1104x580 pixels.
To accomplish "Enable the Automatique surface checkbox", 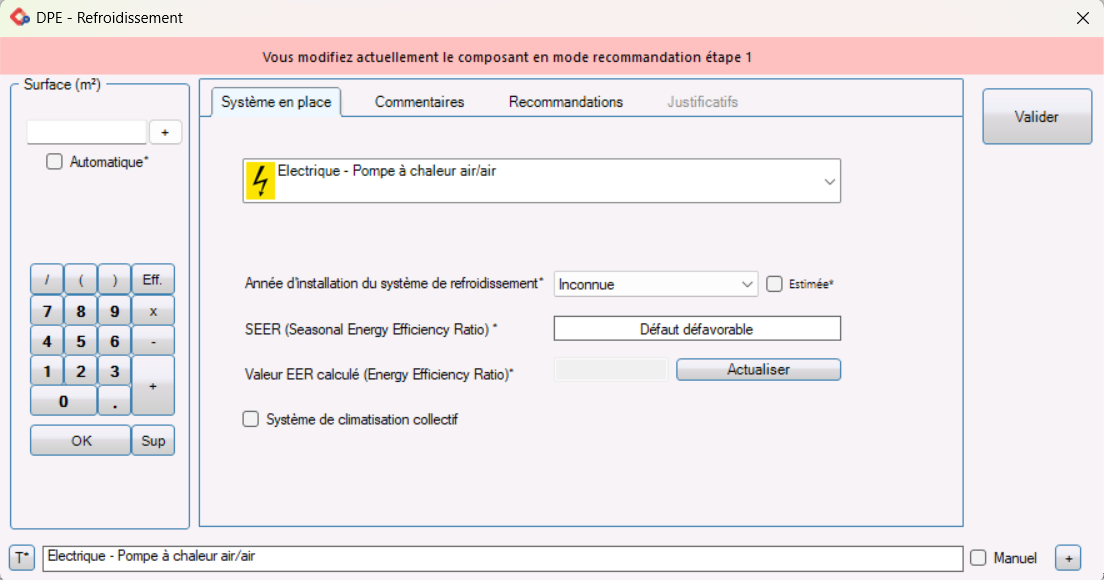I will 55,162.
